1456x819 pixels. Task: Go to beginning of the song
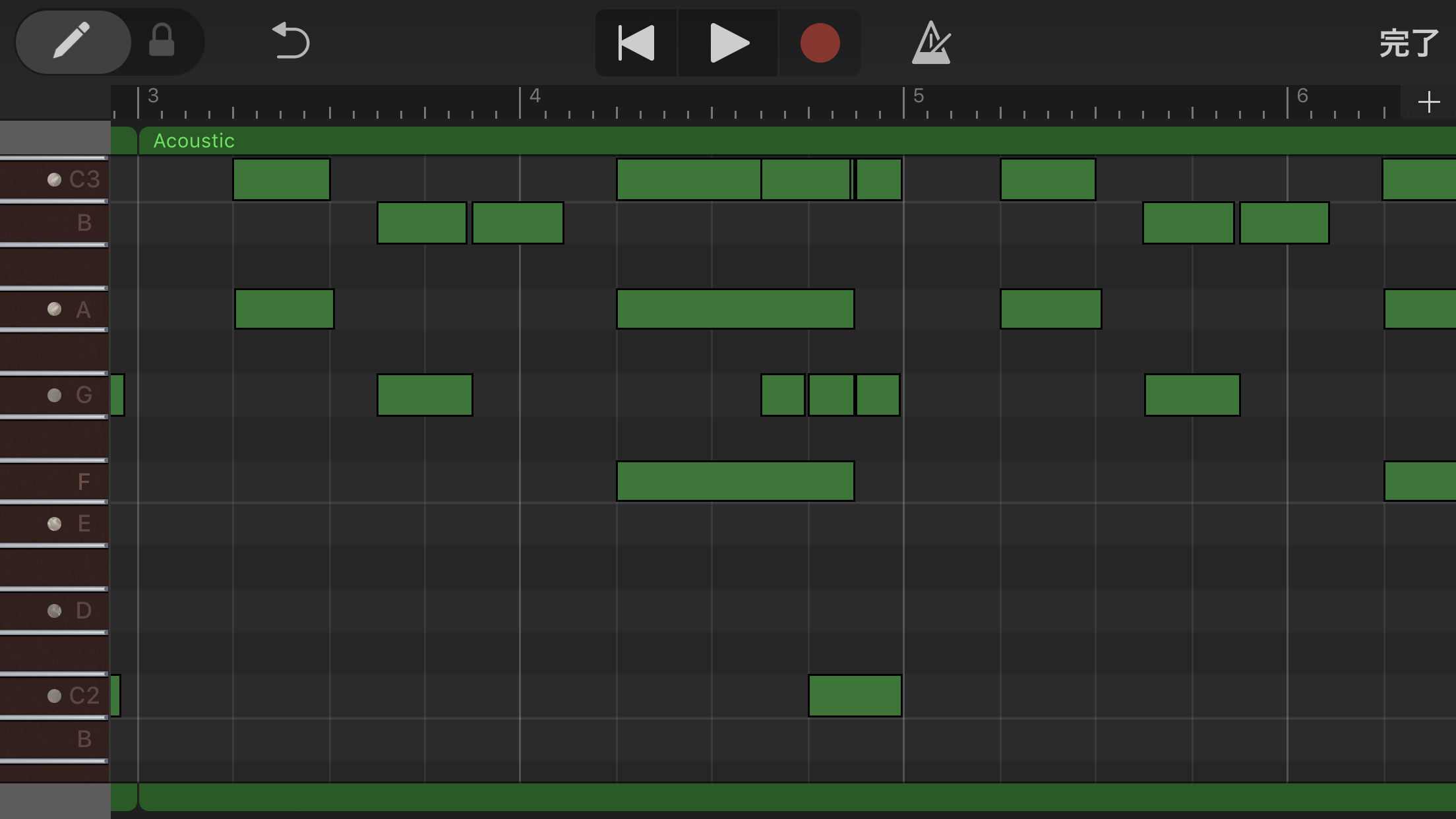(x=636, y=43)
